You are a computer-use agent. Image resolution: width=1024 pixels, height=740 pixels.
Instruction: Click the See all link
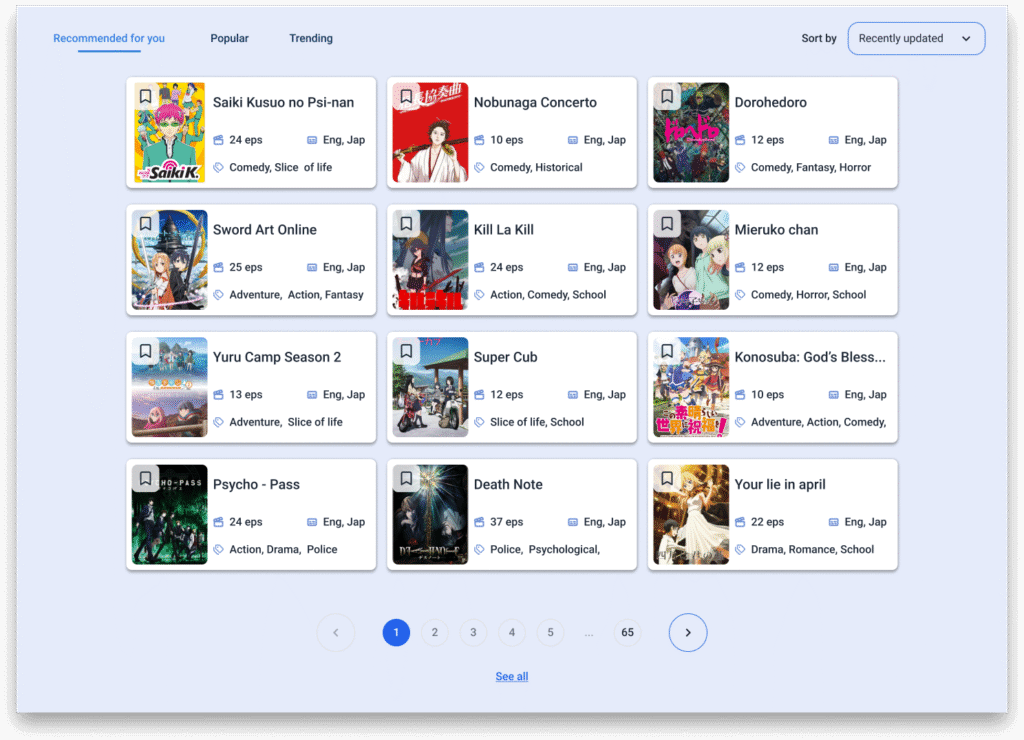[x=512, y=677]
